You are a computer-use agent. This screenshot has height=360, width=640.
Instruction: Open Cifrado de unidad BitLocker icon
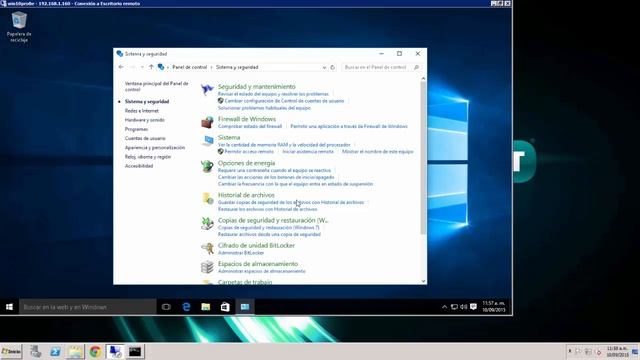click(207, 248)
